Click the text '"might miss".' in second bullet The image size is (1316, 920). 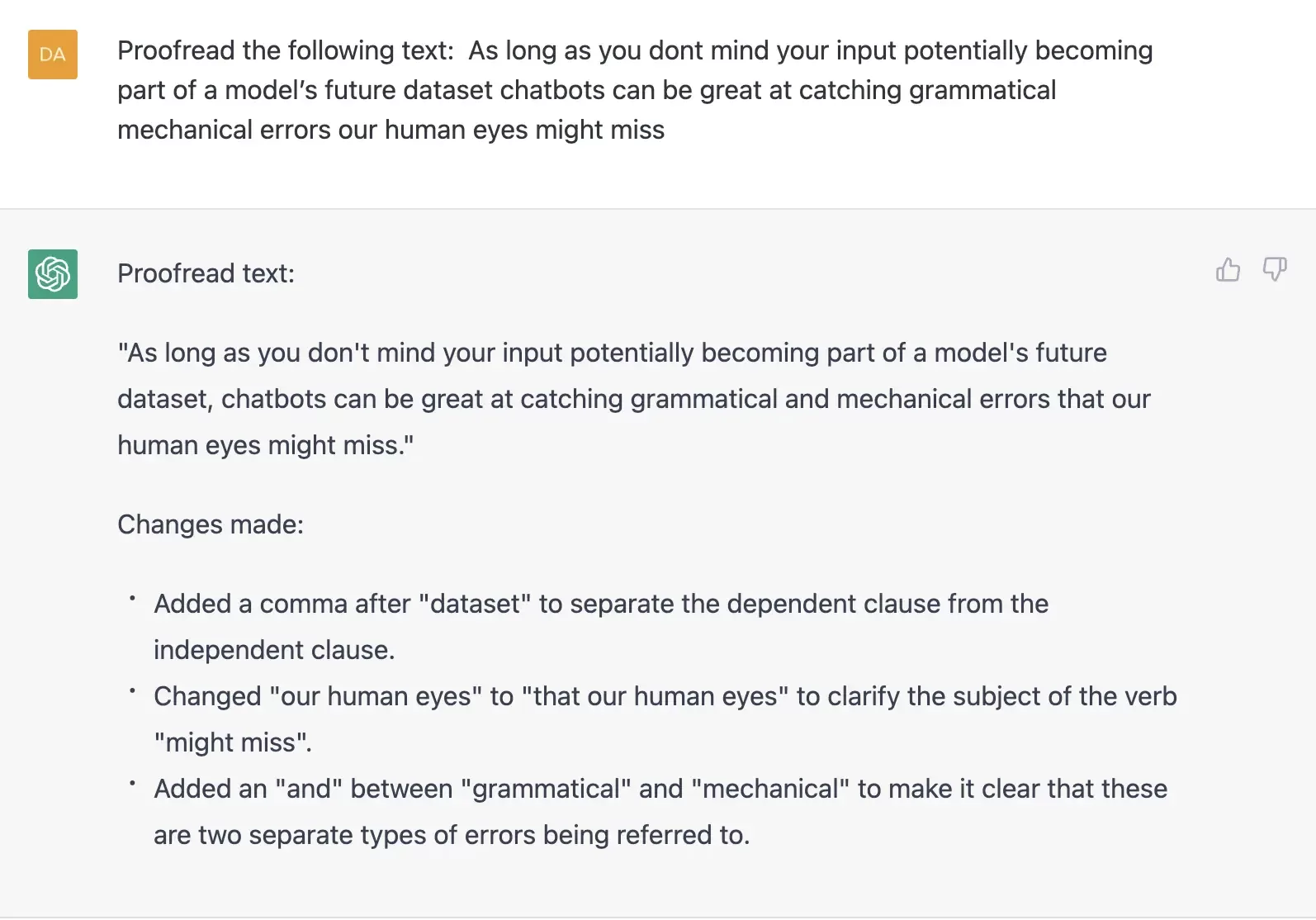pos(233,742)
